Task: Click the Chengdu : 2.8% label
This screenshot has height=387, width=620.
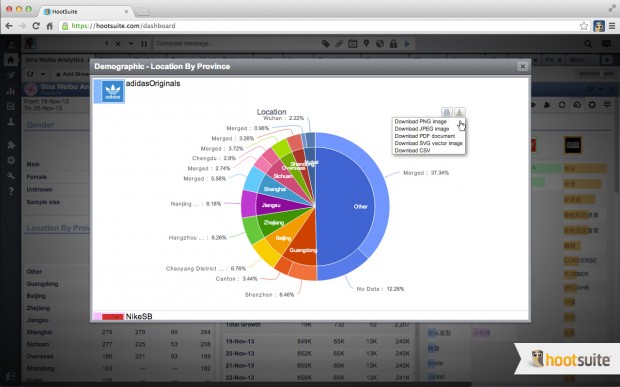Action: 214,158
